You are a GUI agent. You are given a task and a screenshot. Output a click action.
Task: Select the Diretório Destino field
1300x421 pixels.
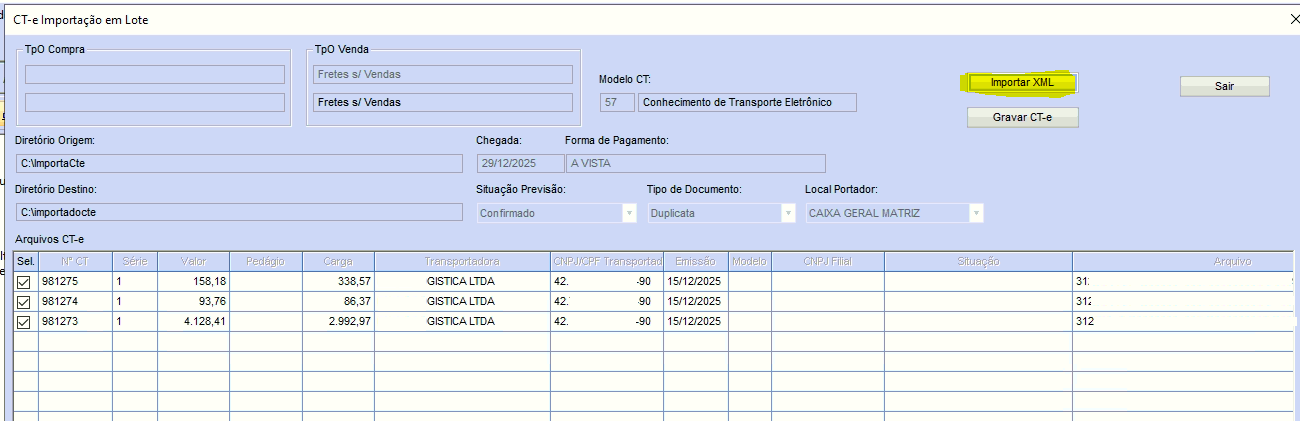click(x=239, y=212)
